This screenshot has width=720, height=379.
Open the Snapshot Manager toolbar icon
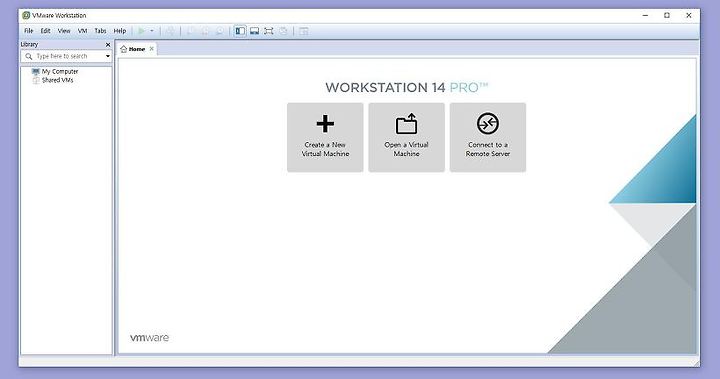pyautogui.click(x=220, y=31)
